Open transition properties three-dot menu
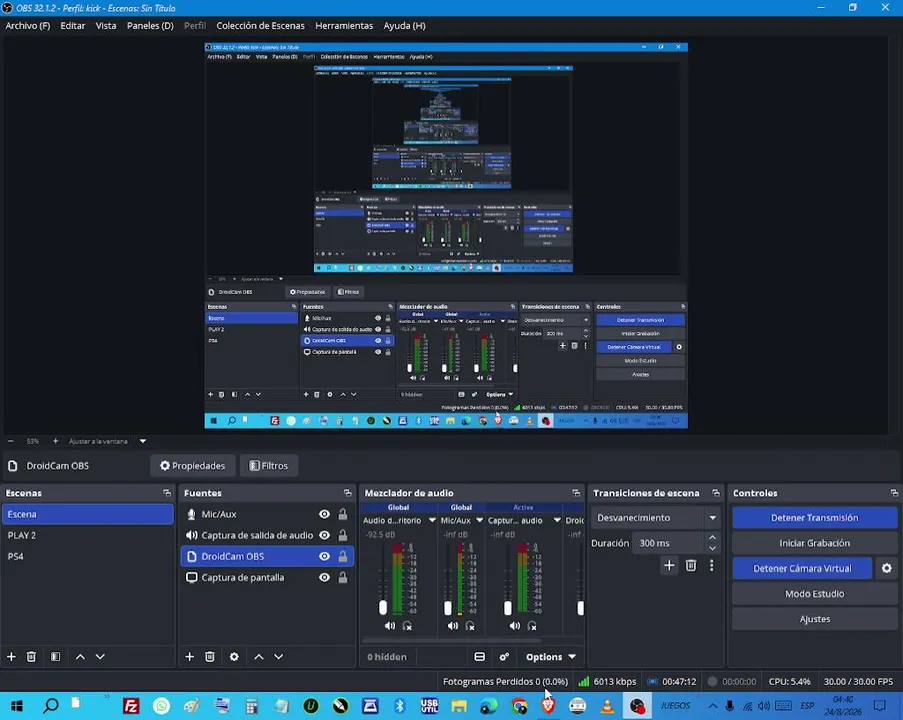Screen dimensions: 903x720 712,566
